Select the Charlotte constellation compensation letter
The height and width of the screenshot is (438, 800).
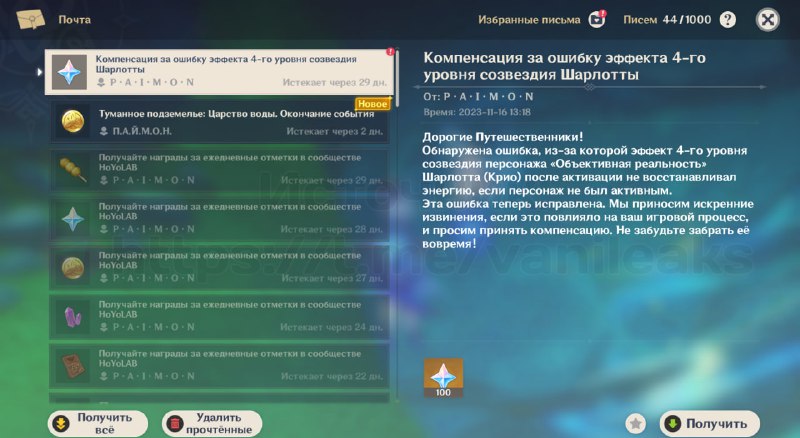pos(219,72)
